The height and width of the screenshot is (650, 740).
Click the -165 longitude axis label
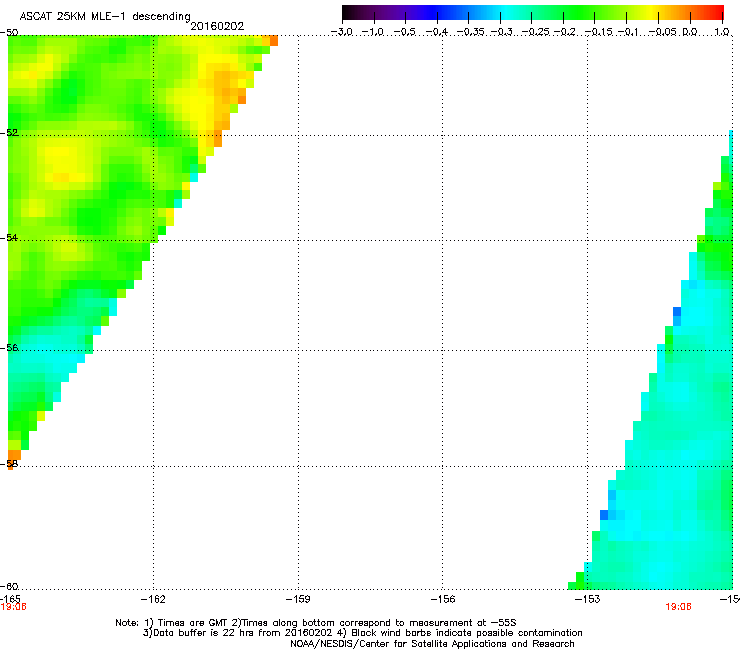tap(10, 599)
